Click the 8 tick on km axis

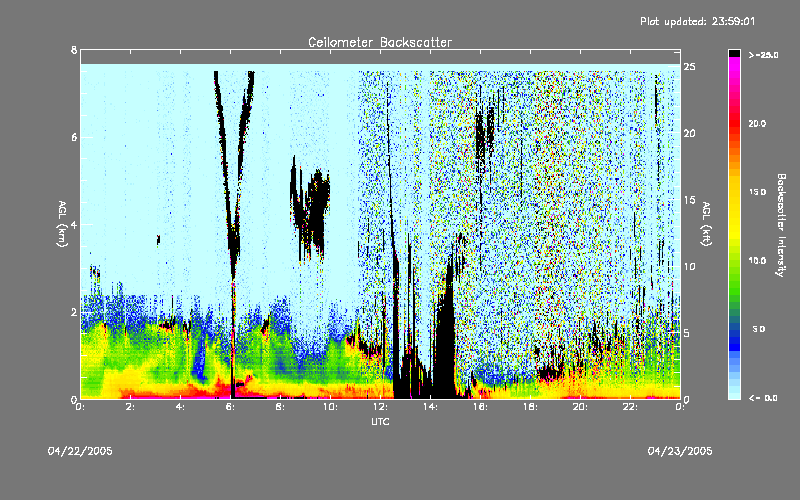click(x=74, y=50)
